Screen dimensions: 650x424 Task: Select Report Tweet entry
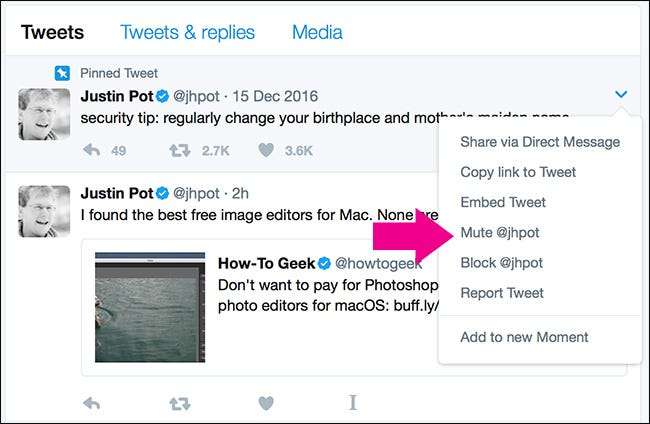point(502,293)
